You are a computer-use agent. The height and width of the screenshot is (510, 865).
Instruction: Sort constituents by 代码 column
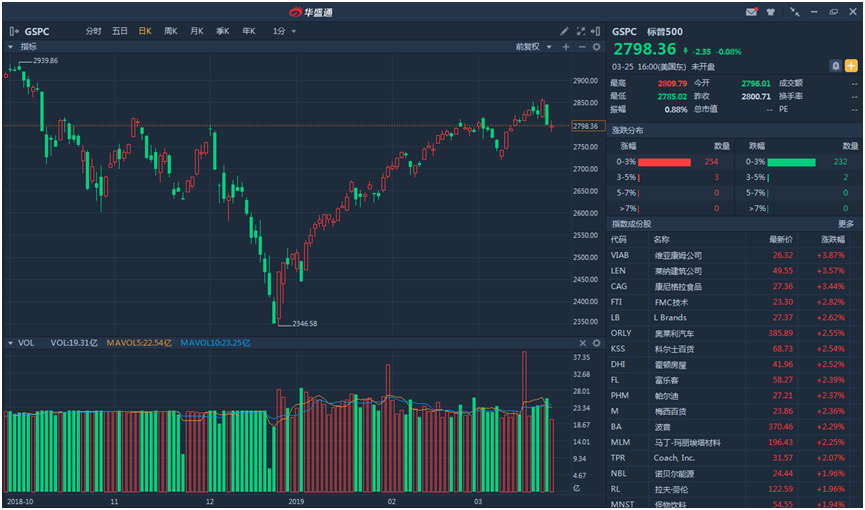click(618, 240)
